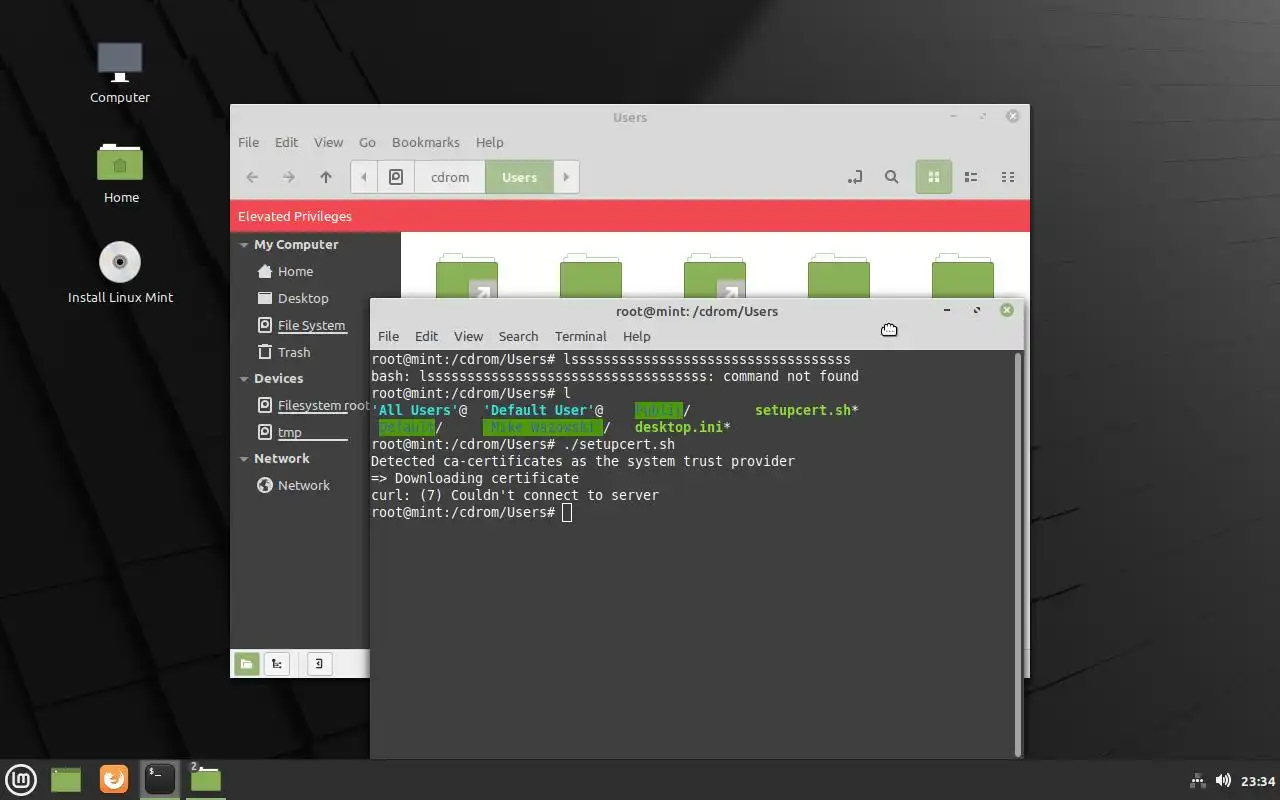Show tree view in the sidebar
Viewport: 1280px width, 800px height.
coord(277,663)
